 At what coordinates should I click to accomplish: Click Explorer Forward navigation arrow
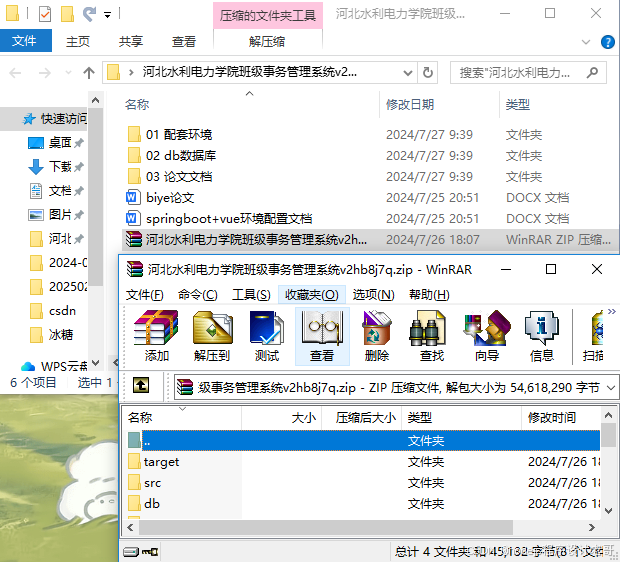(44, 73)
